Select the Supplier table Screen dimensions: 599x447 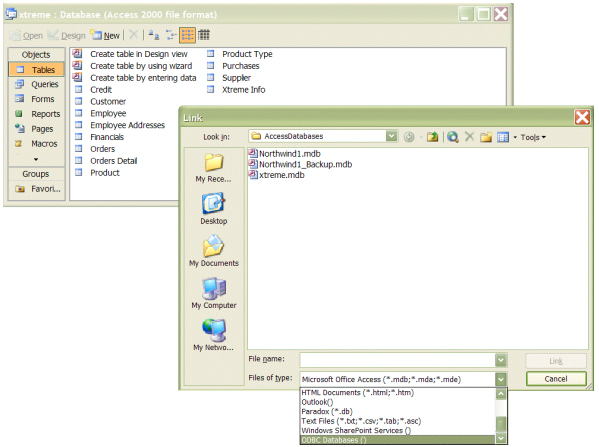pos(229,78)
